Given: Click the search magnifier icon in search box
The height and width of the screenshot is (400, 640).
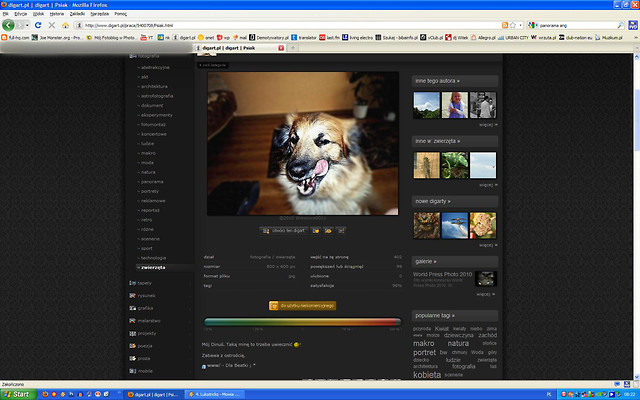Looking at the screenshot, I should point(620,25).
